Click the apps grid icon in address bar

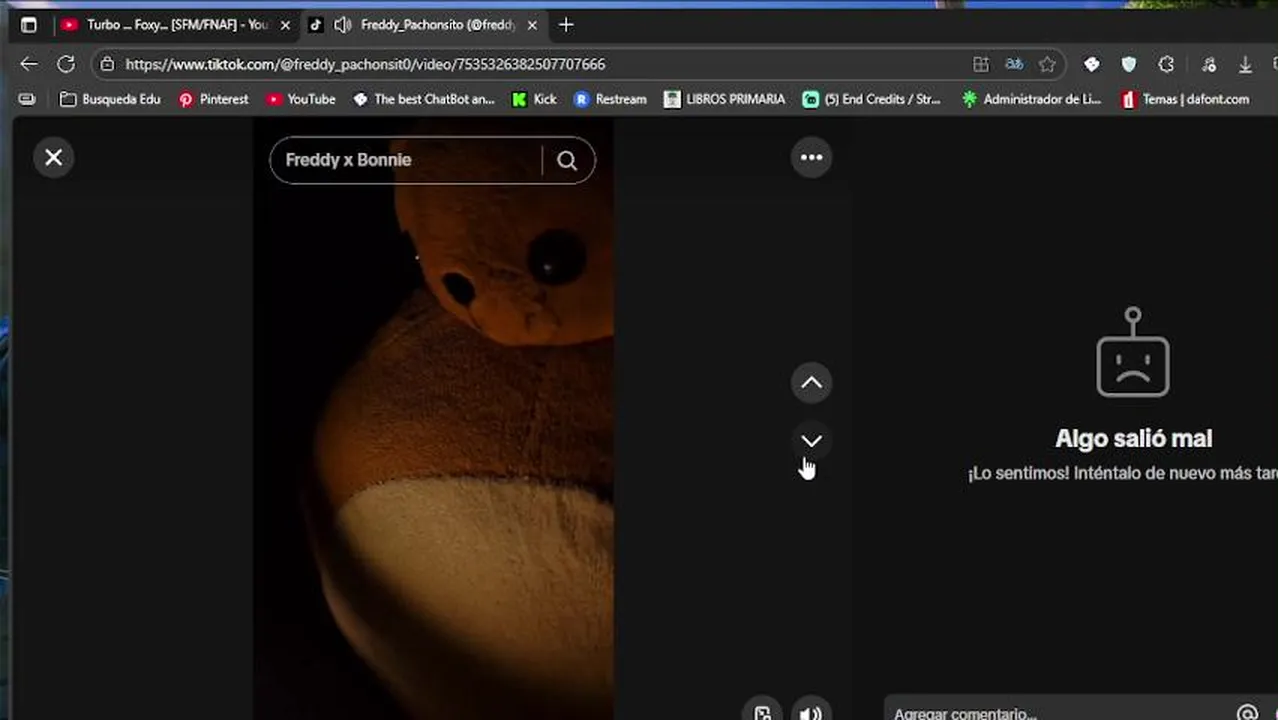pos(981,64)
